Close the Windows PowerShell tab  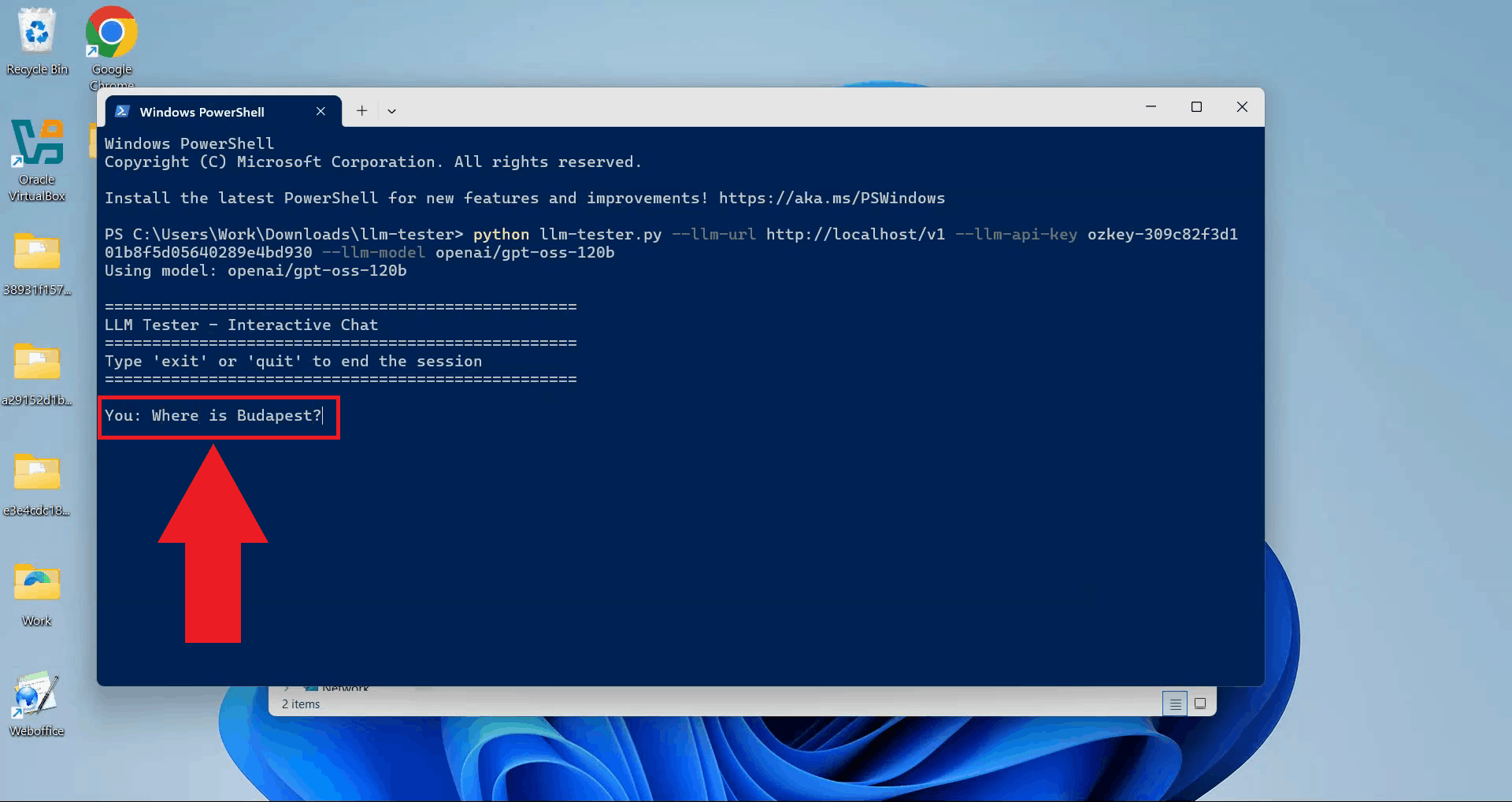(321, 111)
